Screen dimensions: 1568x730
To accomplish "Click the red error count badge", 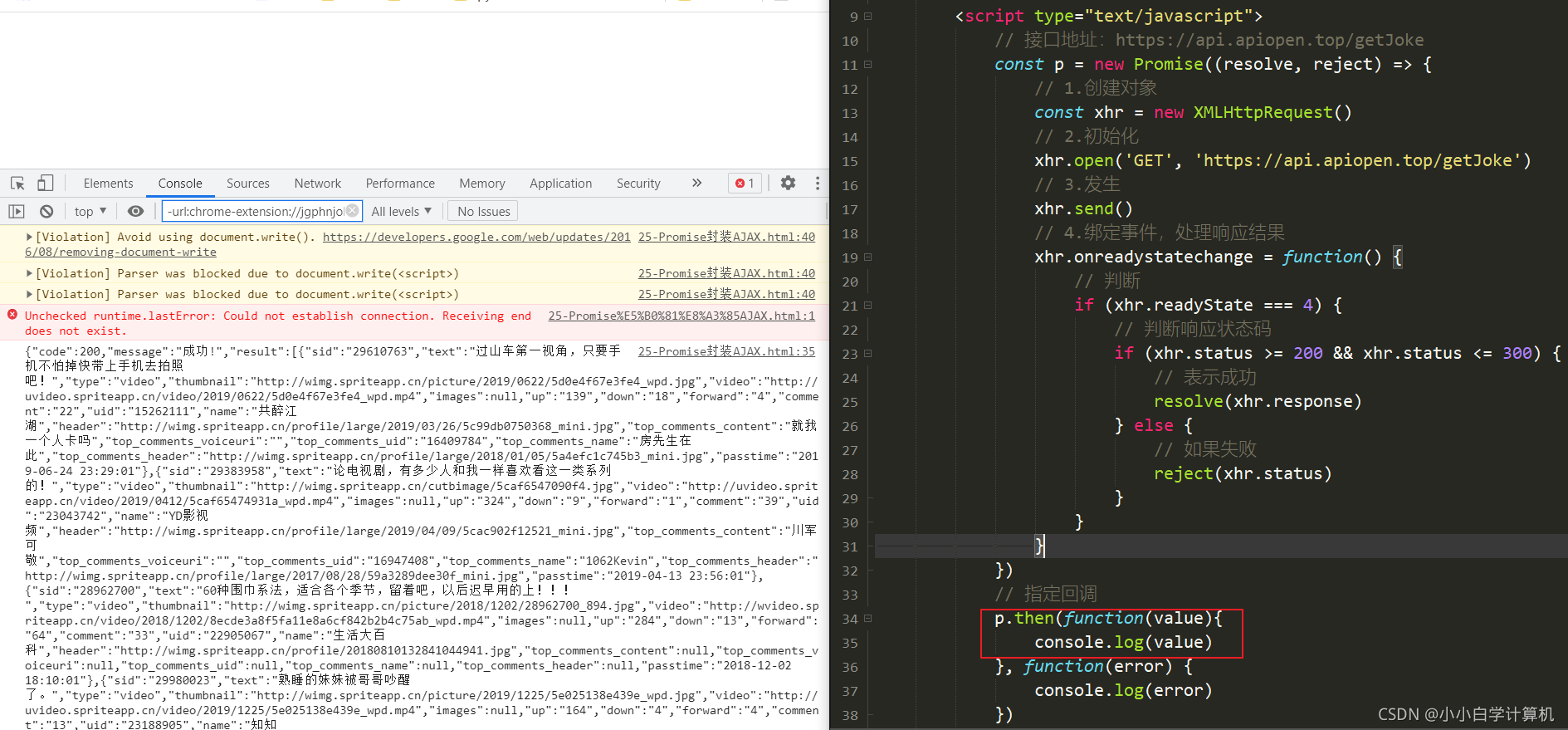I will (x=745, y=184).
